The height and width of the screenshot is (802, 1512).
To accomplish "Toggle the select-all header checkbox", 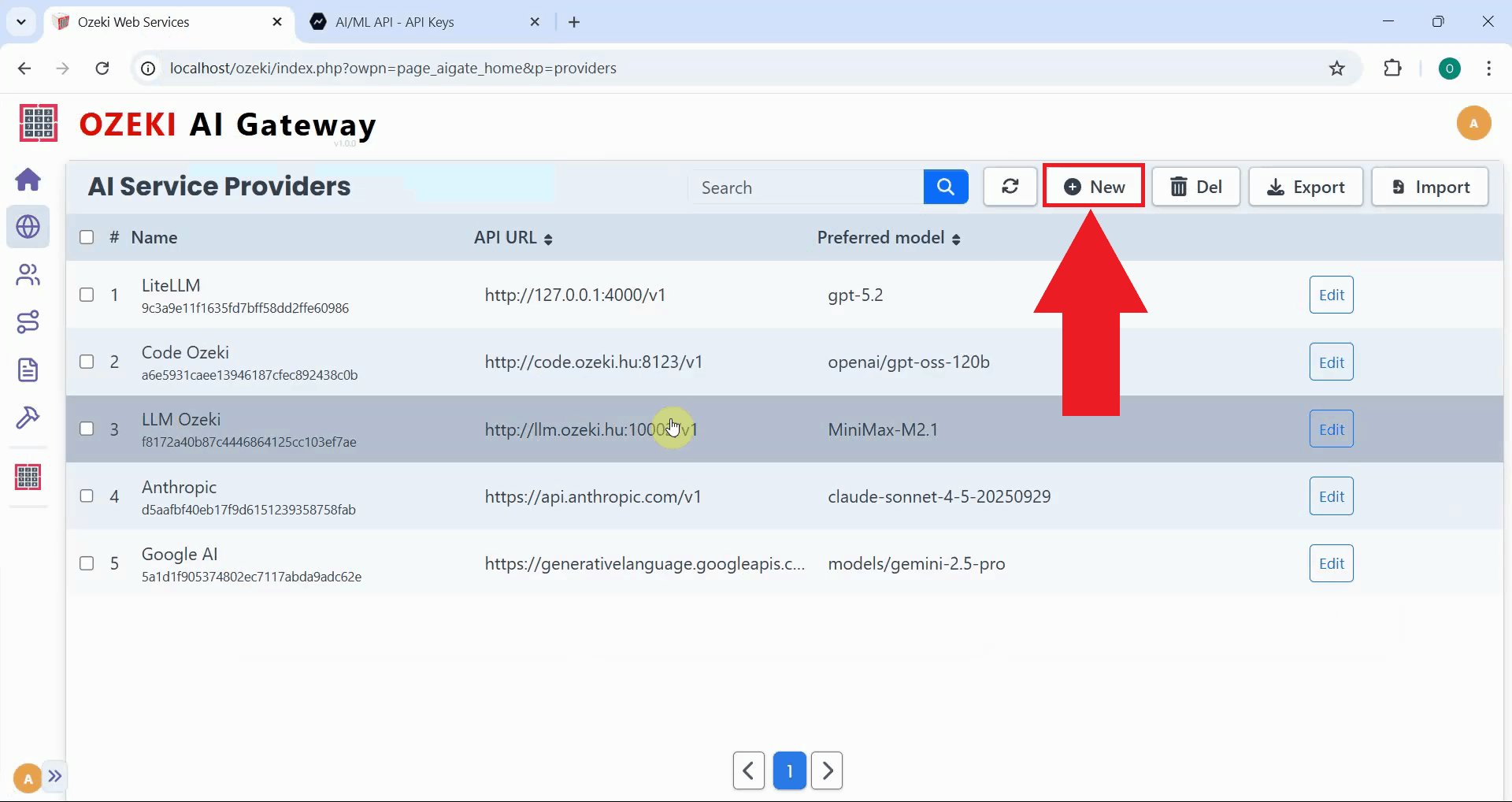I will tap(87, 237).
